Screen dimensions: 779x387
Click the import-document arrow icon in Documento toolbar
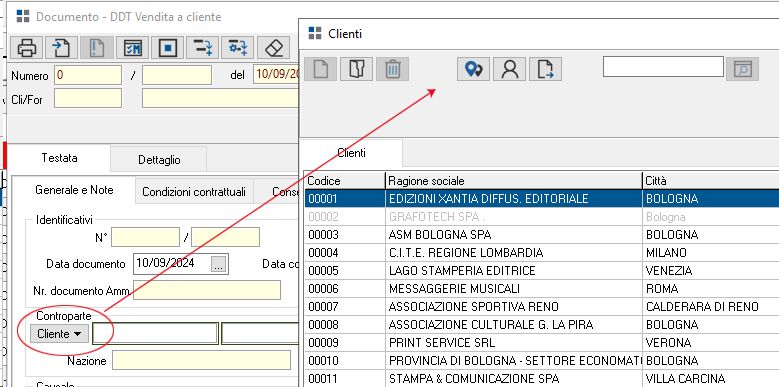62,48
